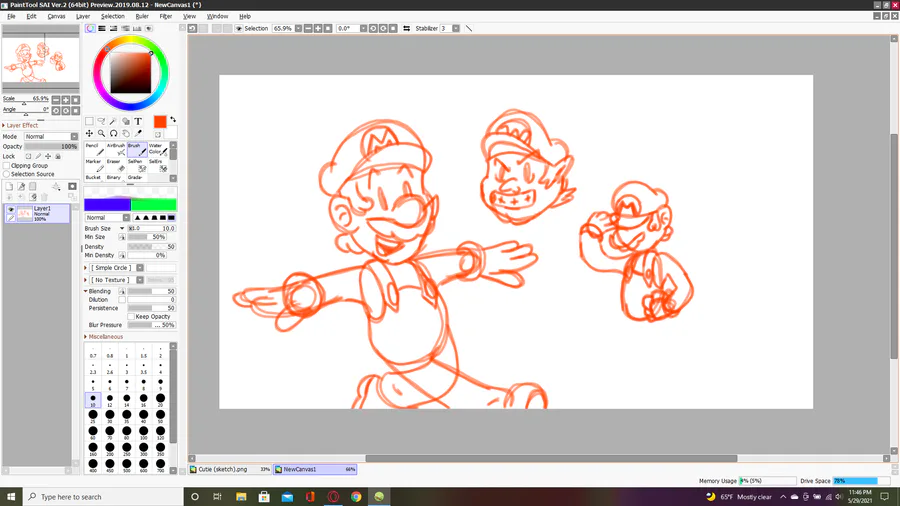Select the Eyedropper color picker tool
This screenshot has height=506, width=900.
pos(138,133)
